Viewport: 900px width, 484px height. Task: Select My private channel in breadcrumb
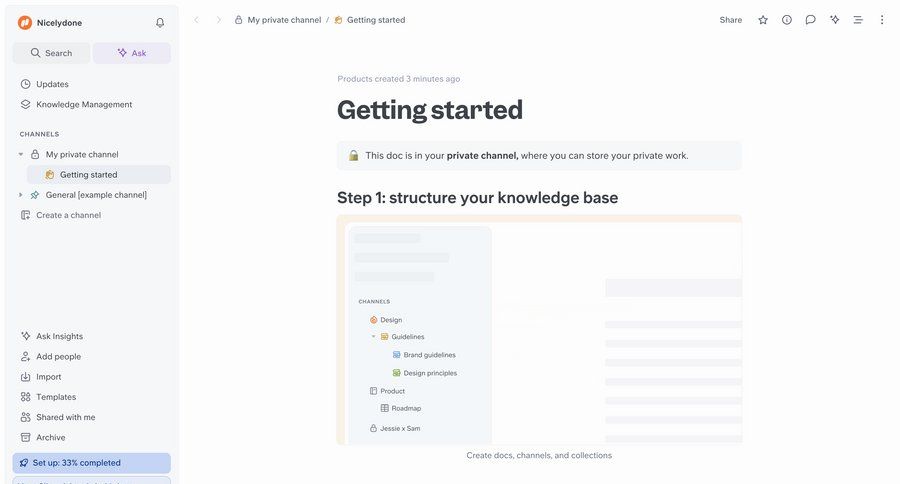pos(284,20)
